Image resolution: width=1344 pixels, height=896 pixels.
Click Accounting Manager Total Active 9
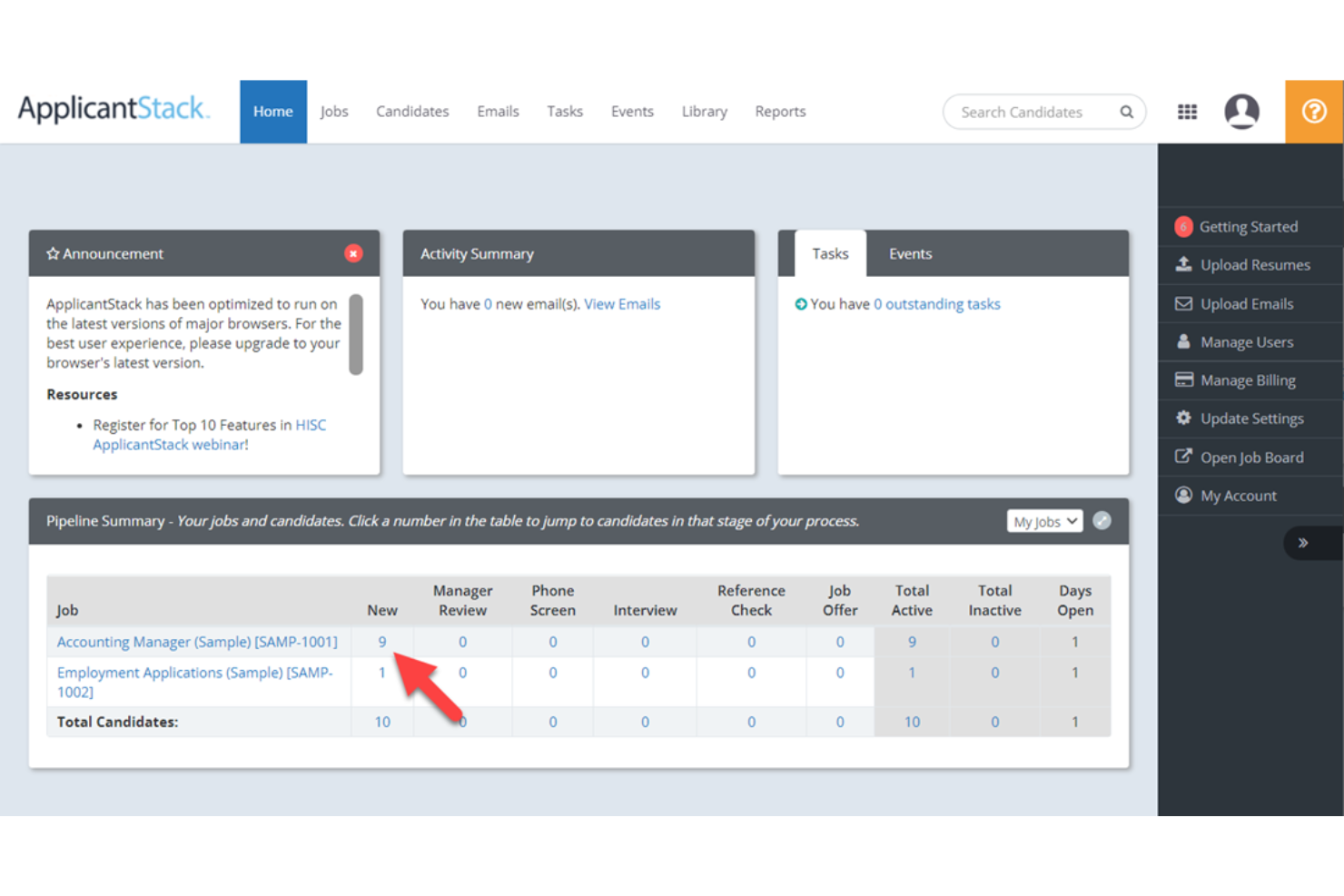pos(912,642)
